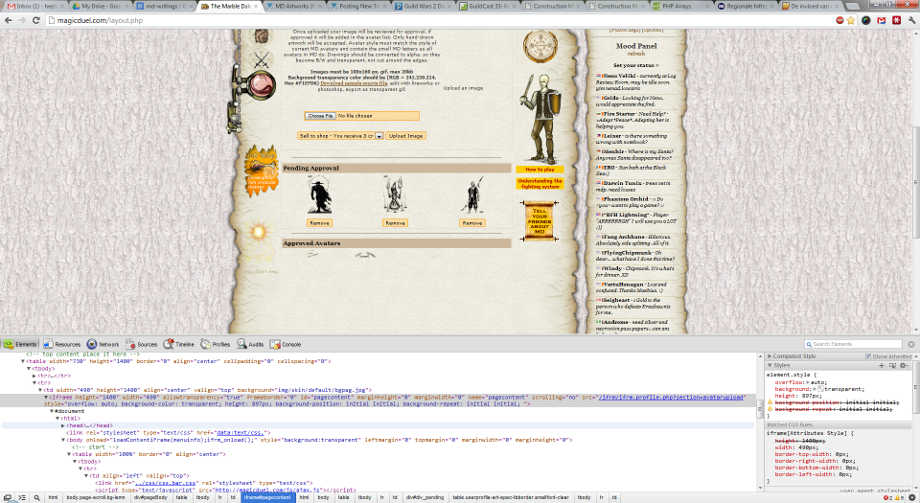Open Understanding the fighting system
Screen dimensions: 920x503
coord(539,184)
